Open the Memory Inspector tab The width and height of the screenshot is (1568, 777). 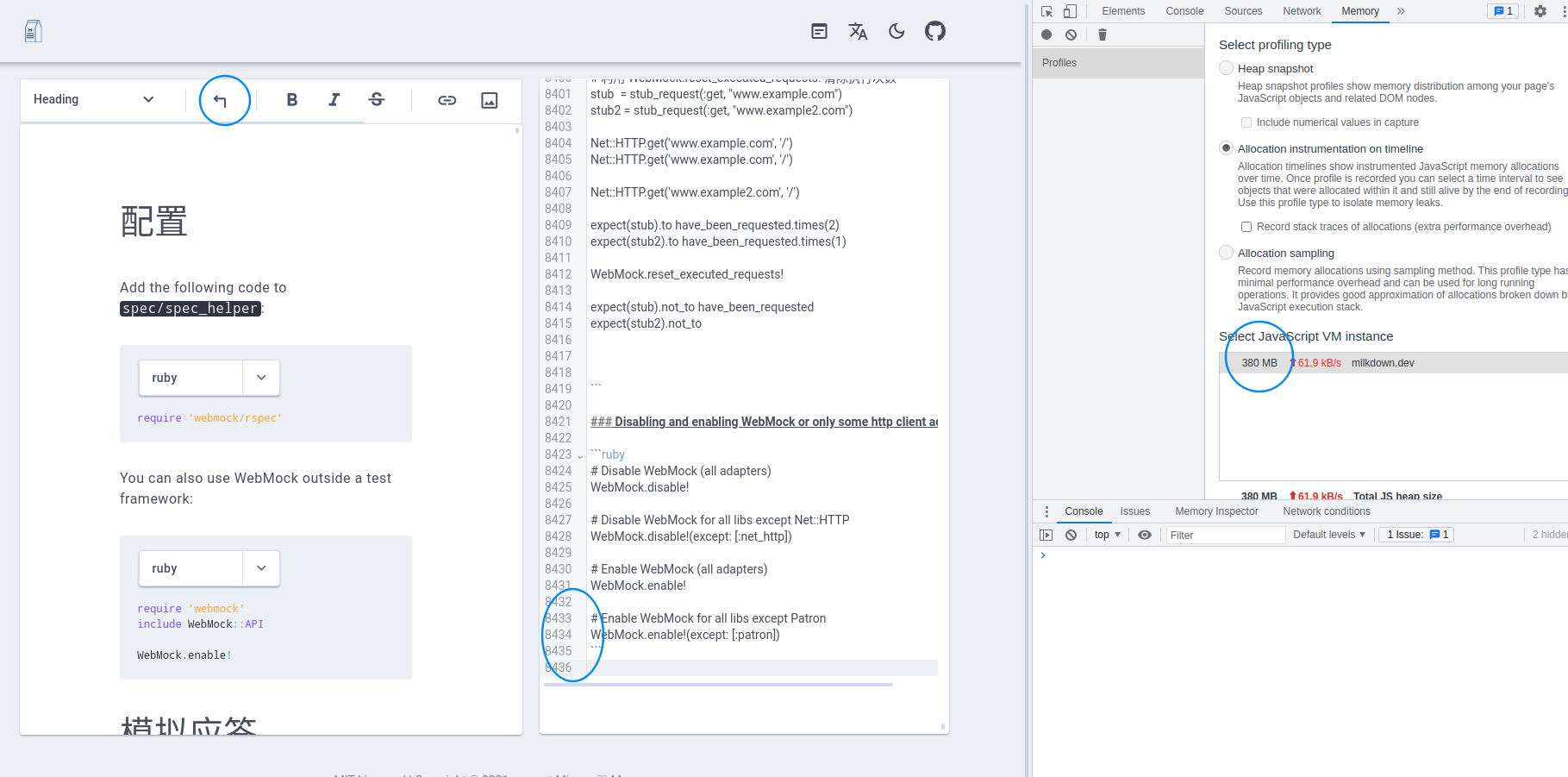point(1215,511)
